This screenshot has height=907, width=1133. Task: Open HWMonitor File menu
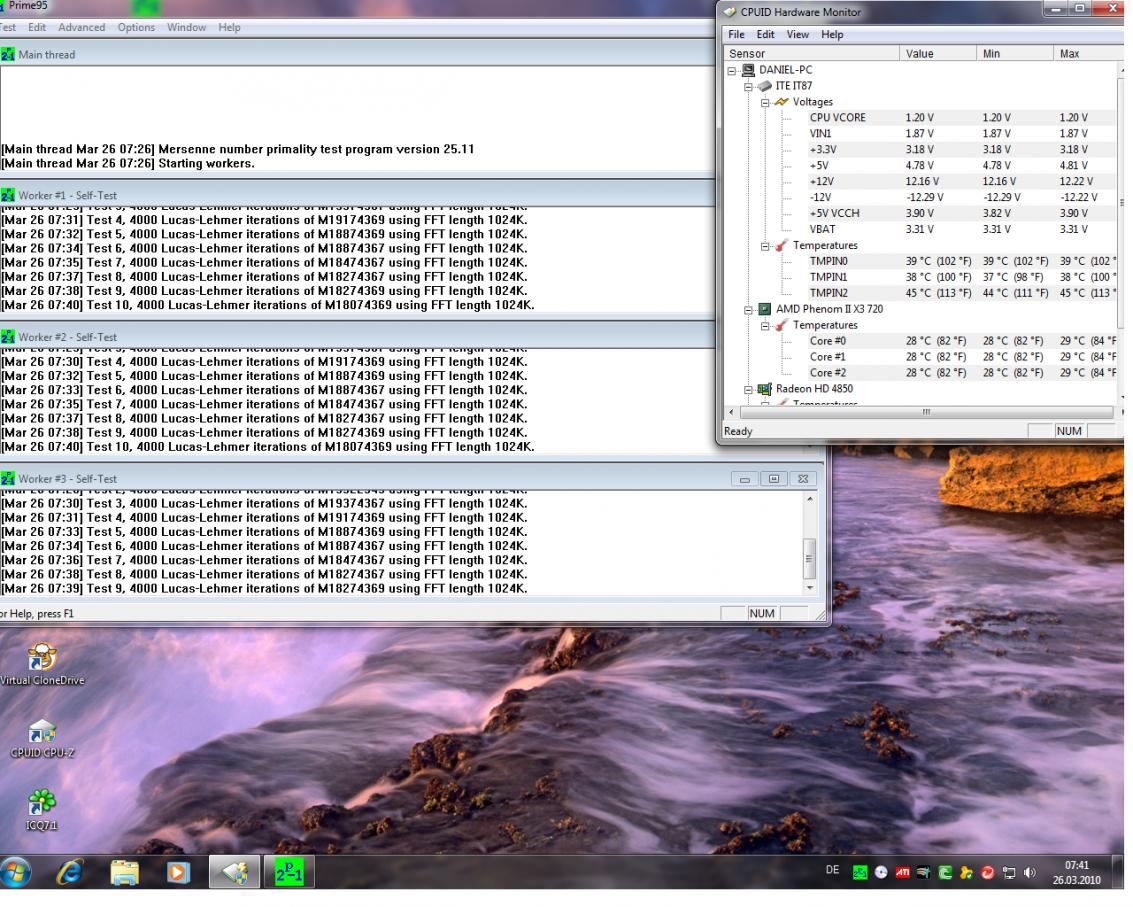pos(736,35)
